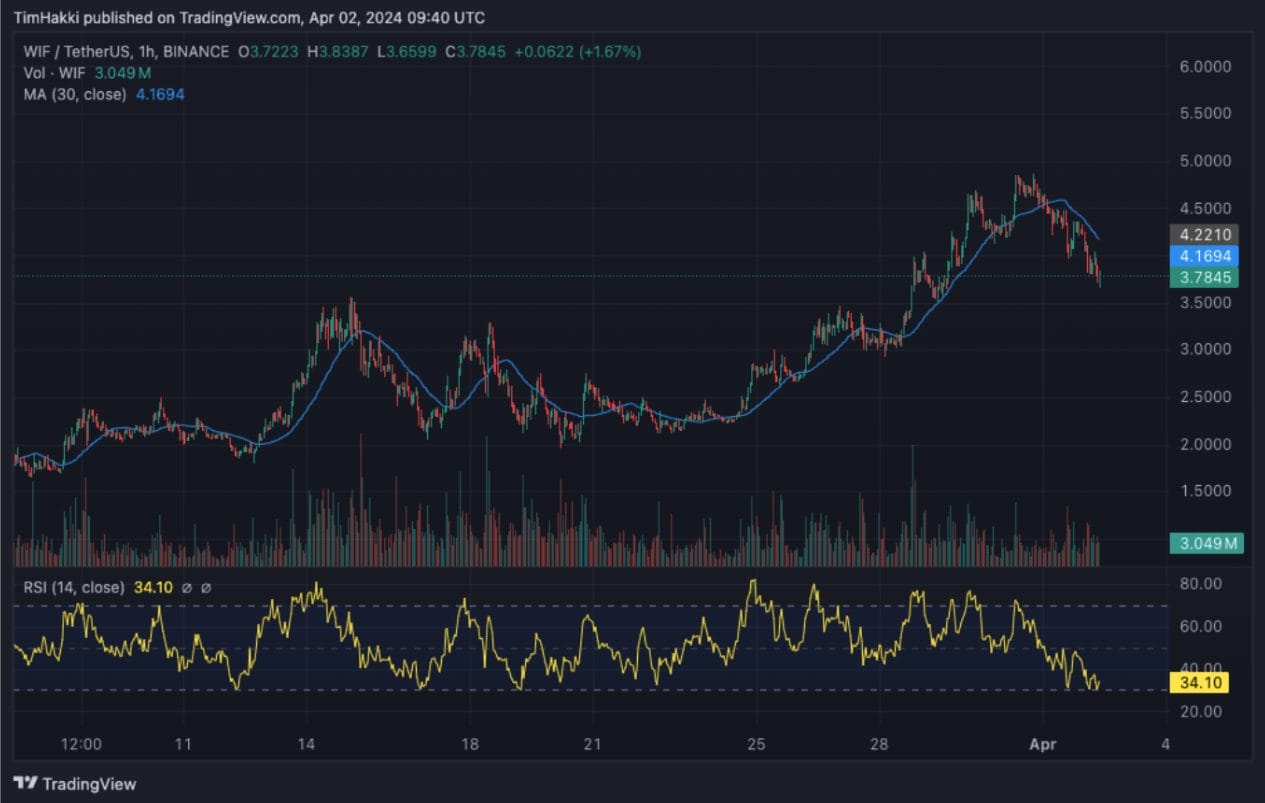Click the 80.00 RSI scale label

click(x=1198, y=583)
